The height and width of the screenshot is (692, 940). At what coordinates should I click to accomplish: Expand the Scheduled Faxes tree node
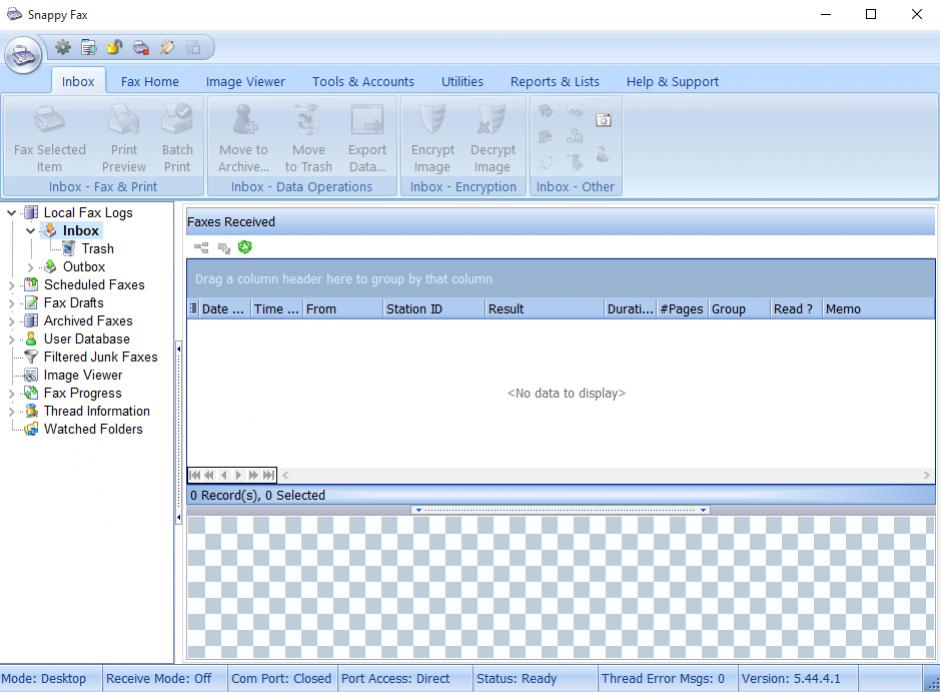click(x=11, y=285)
